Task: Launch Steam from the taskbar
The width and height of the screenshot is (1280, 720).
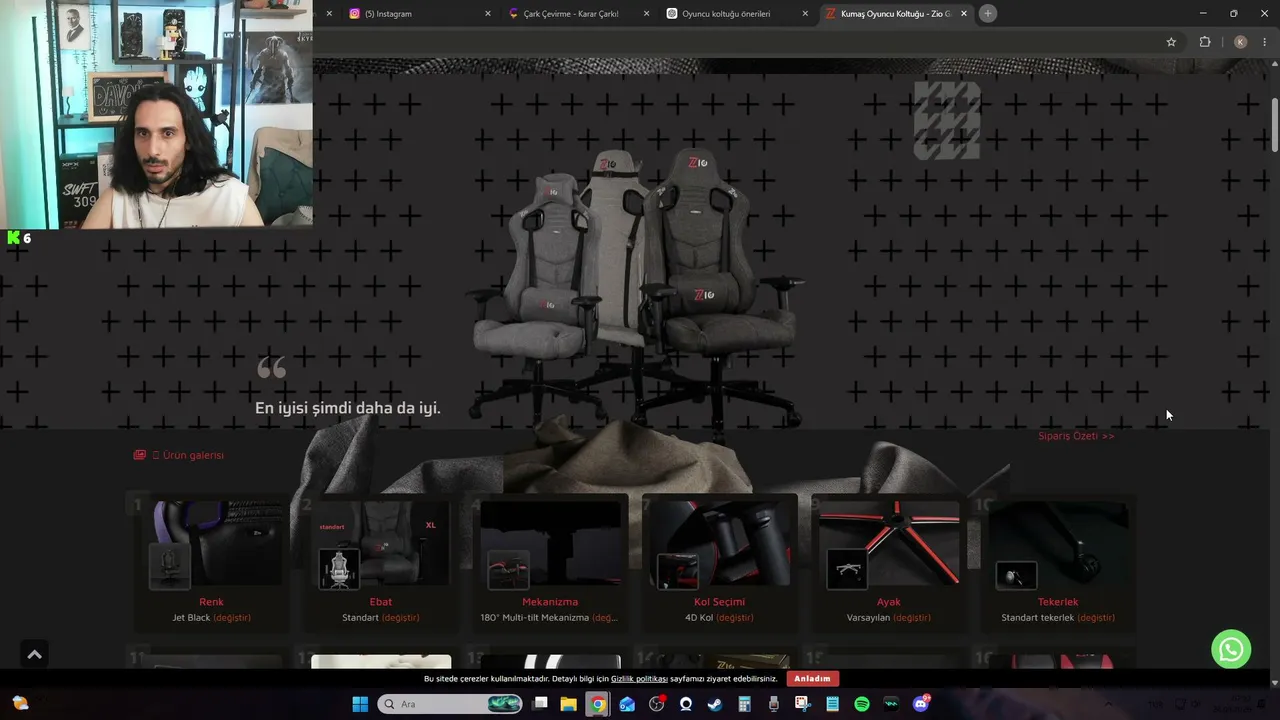Action: click(715, 704)
